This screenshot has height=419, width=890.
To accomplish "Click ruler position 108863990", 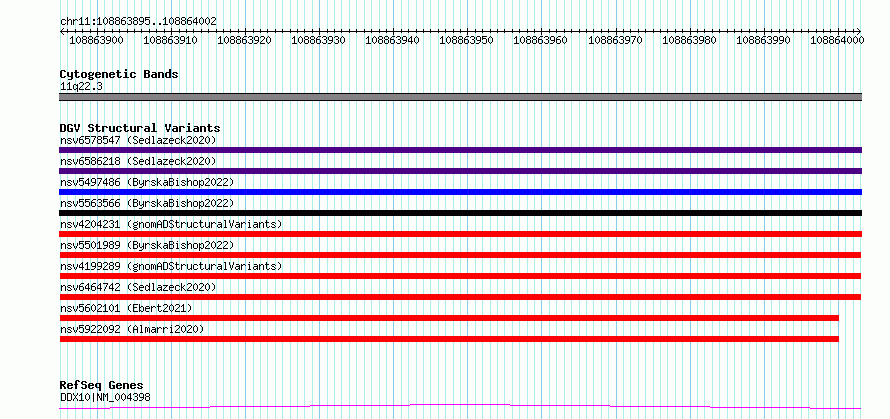I will (x=763, y=40).
